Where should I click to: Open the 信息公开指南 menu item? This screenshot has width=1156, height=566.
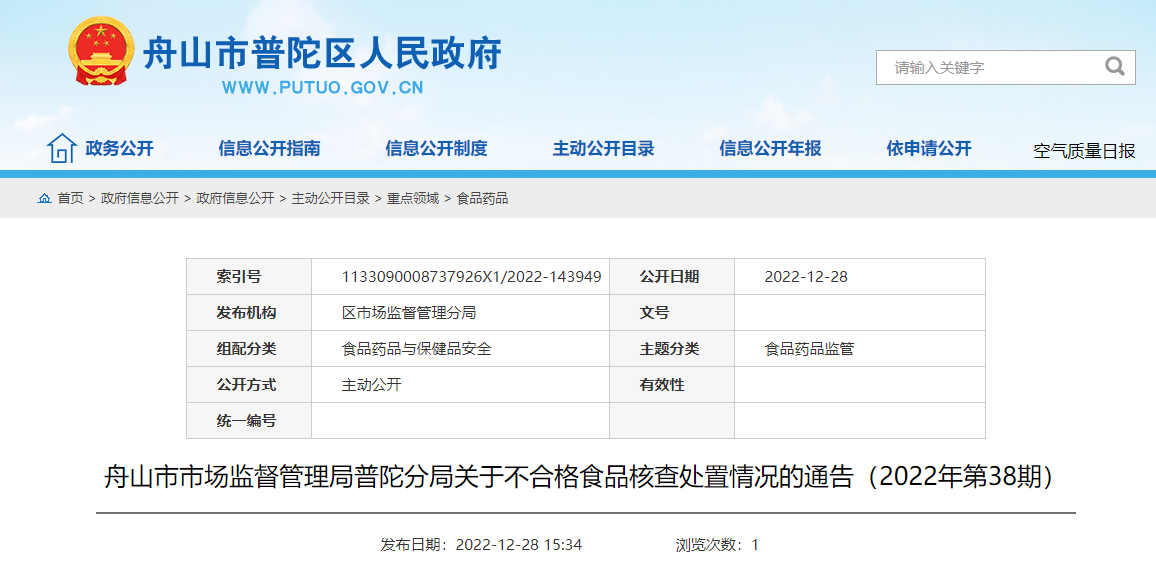tap(269, 148)
